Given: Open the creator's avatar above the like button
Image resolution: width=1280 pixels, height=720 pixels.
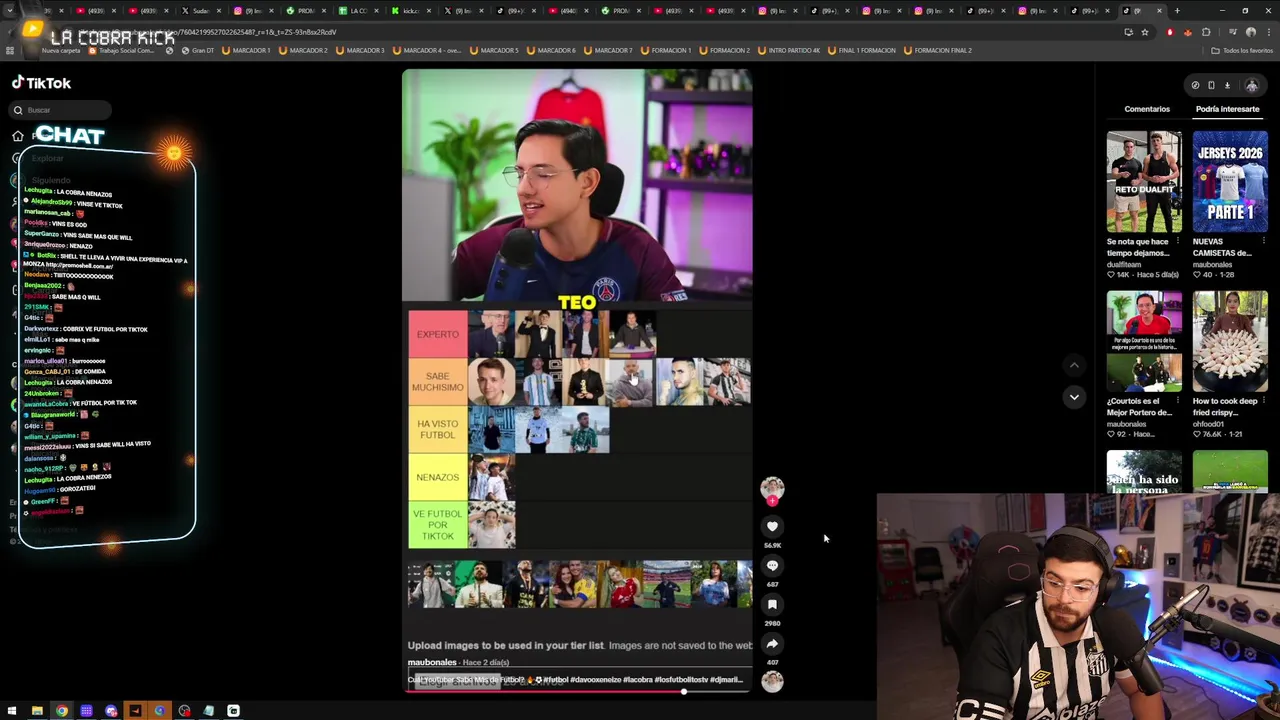Looking at the screenshot, I should 772,488.
